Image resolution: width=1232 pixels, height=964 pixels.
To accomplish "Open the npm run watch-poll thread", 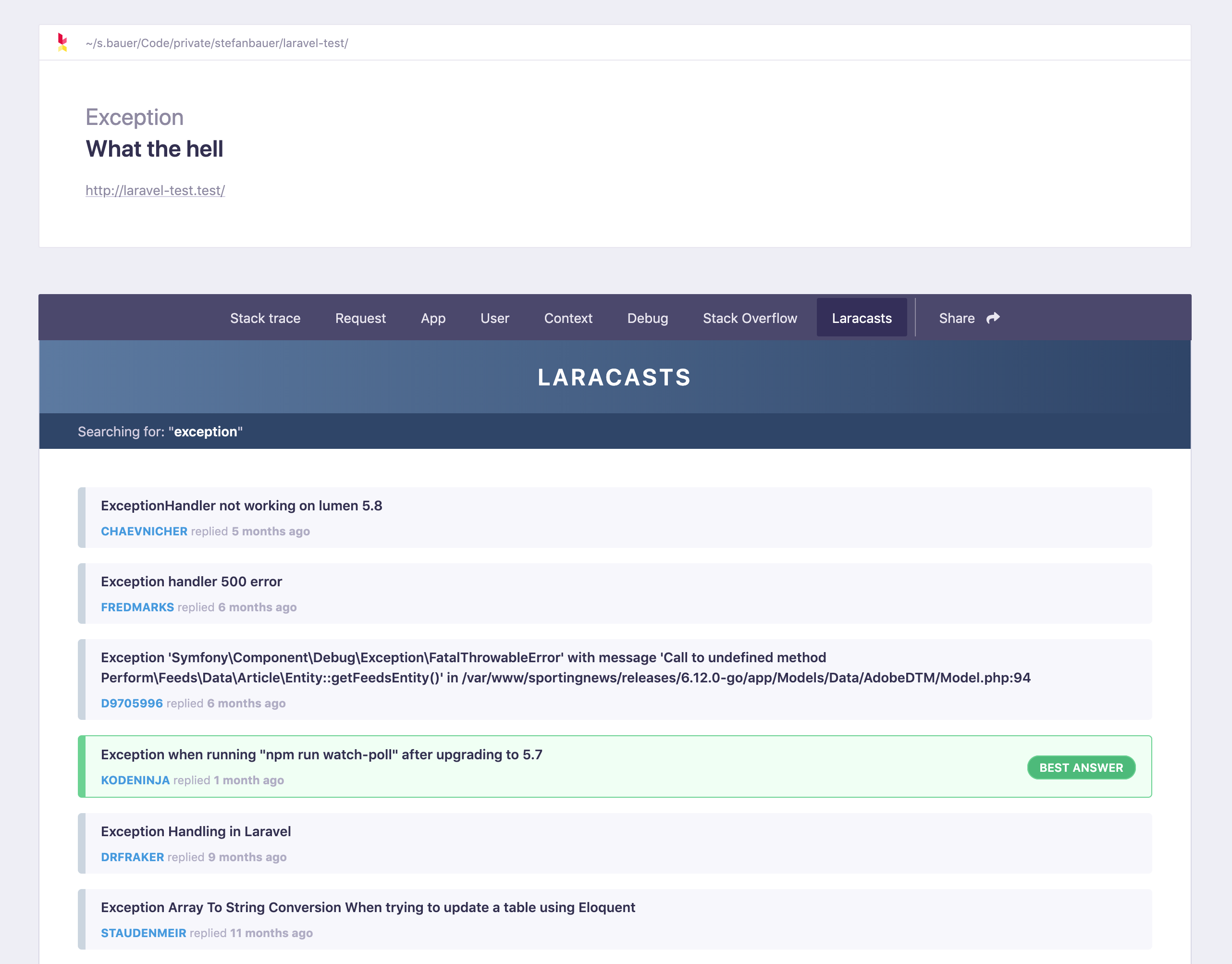I will pos(321,754).
